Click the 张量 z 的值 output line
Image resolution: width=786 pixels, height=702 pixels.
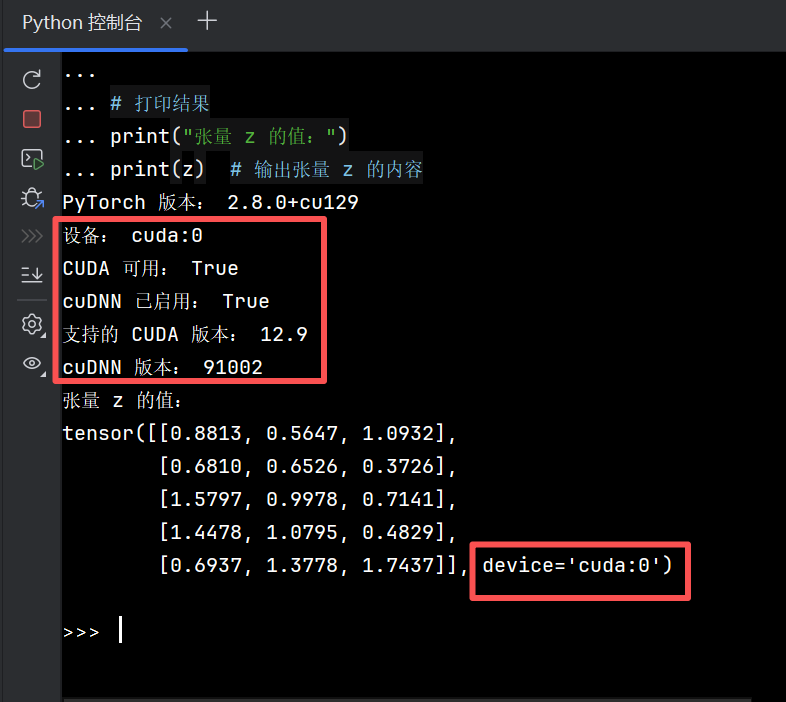122,401
